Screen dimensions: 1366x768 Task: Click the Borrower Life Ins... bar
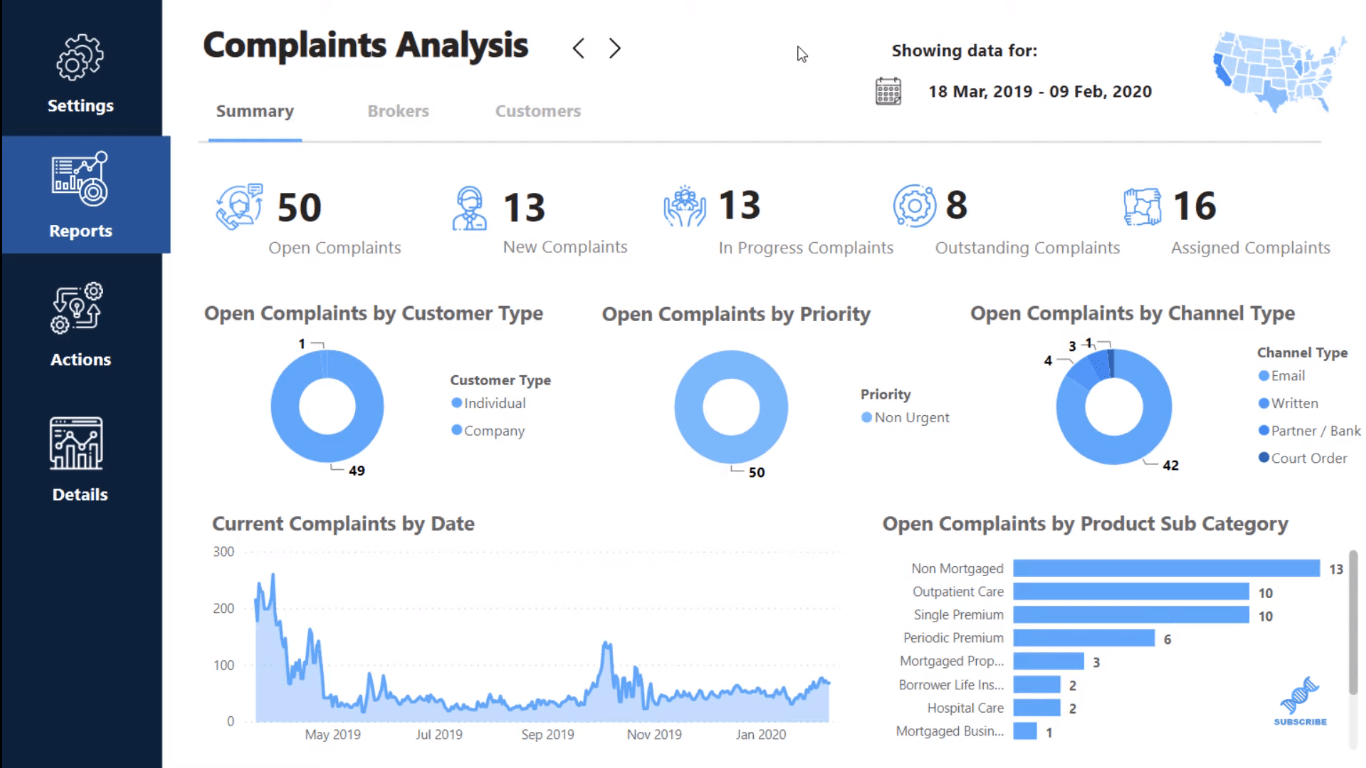pyautogui.click(x=1036, y=684)
